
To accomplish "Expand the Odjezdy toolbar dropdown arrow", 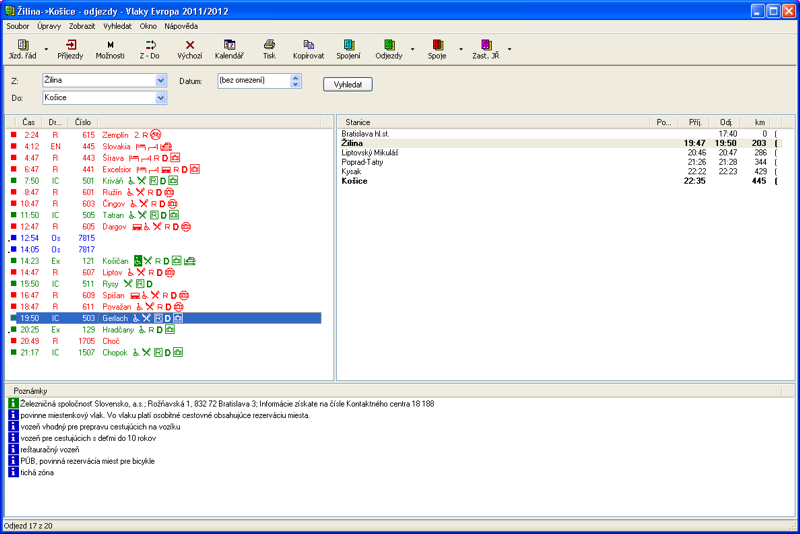I will pyautogui.click(x=412, y=49).
